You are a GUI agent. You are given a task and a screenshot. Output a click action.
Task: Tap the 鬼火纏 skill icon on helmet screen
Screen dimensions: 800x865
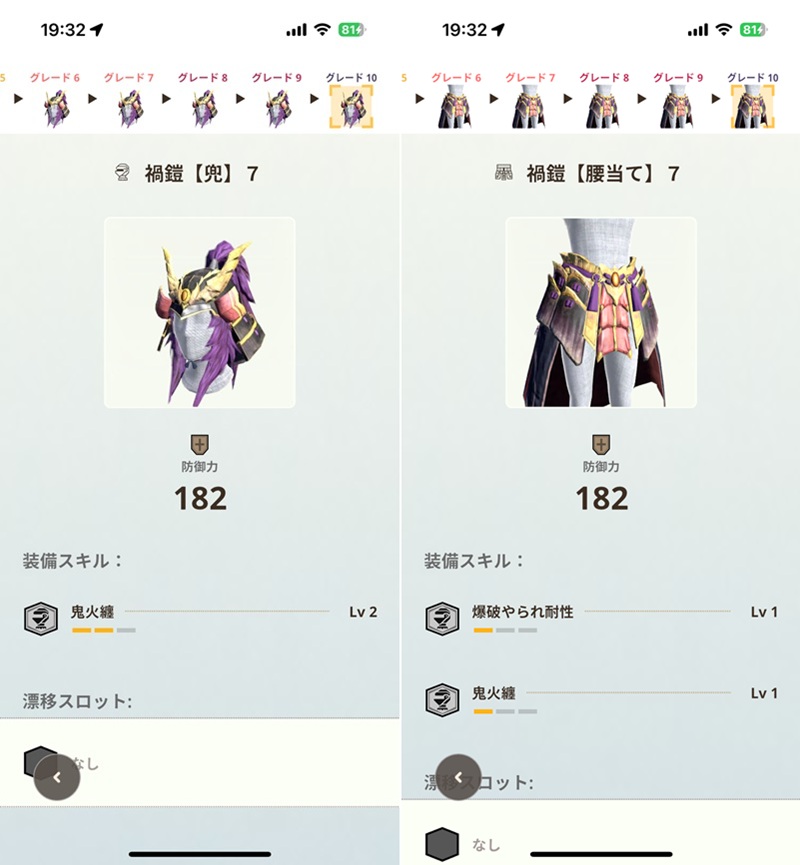[41, 618]
